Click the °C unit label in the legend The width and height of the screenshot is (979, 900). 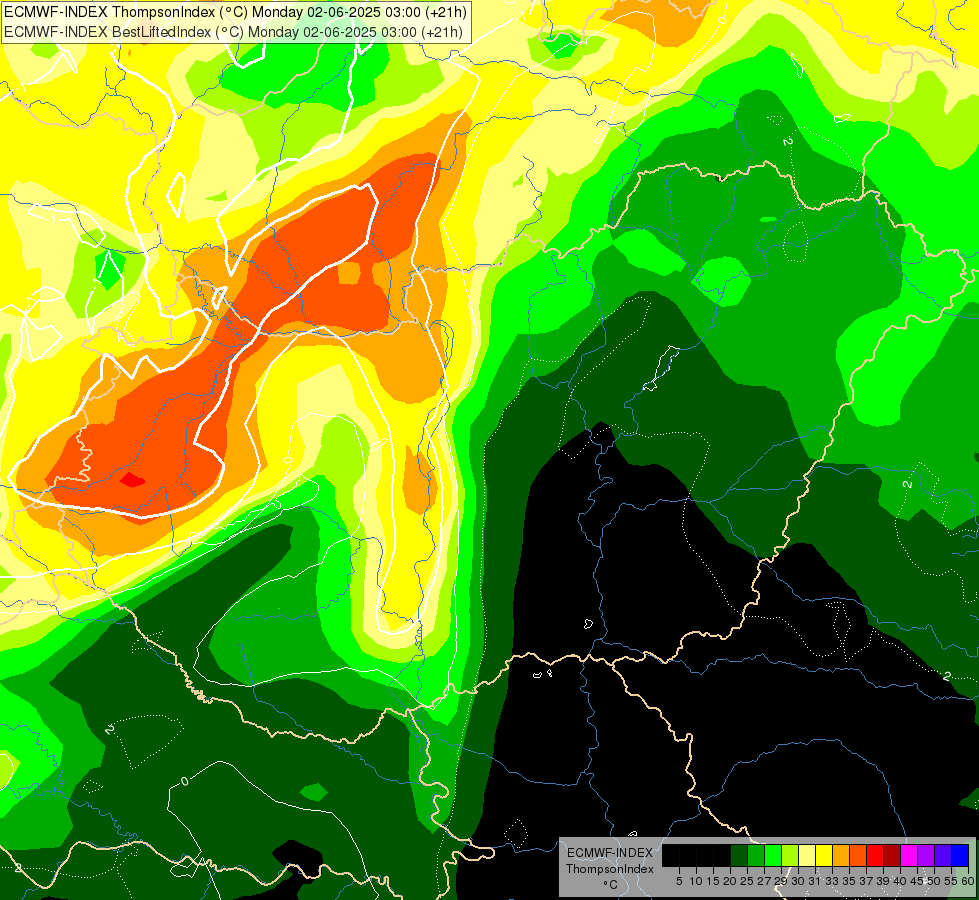click(x=611, y=885)
